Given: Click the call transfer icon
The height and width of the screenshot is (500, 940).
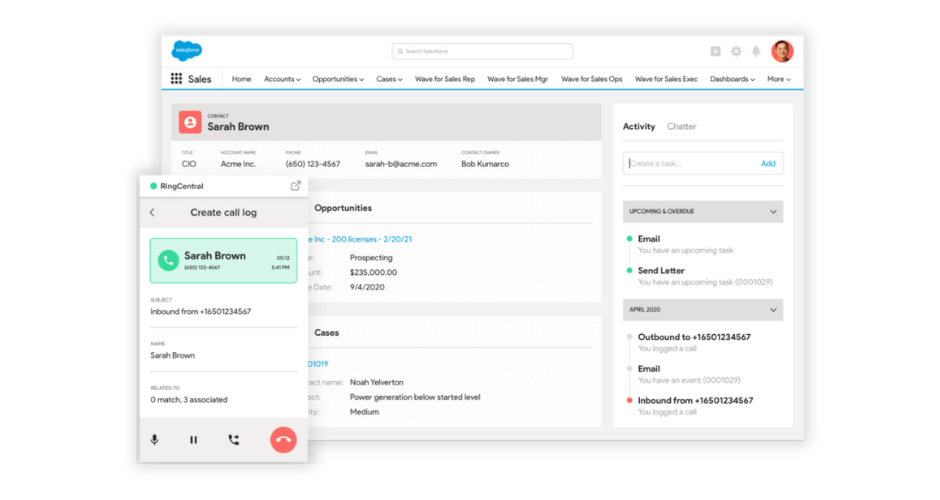Looking at the screenshot, I should coord(234,439).
